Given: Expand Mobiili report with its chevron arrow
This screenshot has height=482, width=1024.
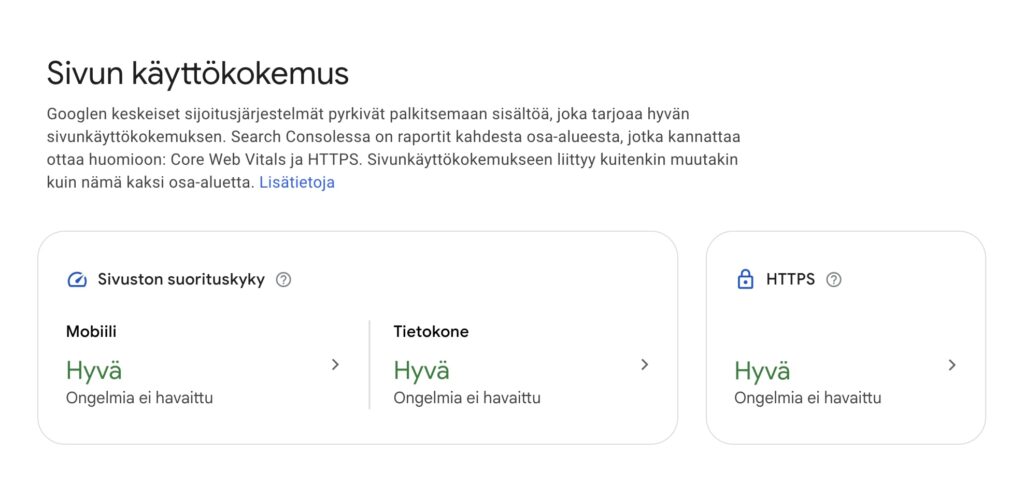Looking at the screenshot, I should point(335,365).
